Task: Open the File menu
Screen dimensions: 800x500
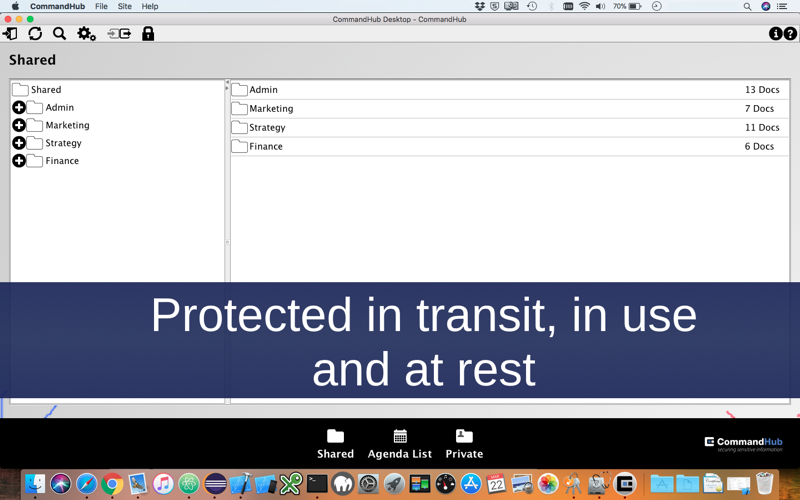Action: (101, 6)
